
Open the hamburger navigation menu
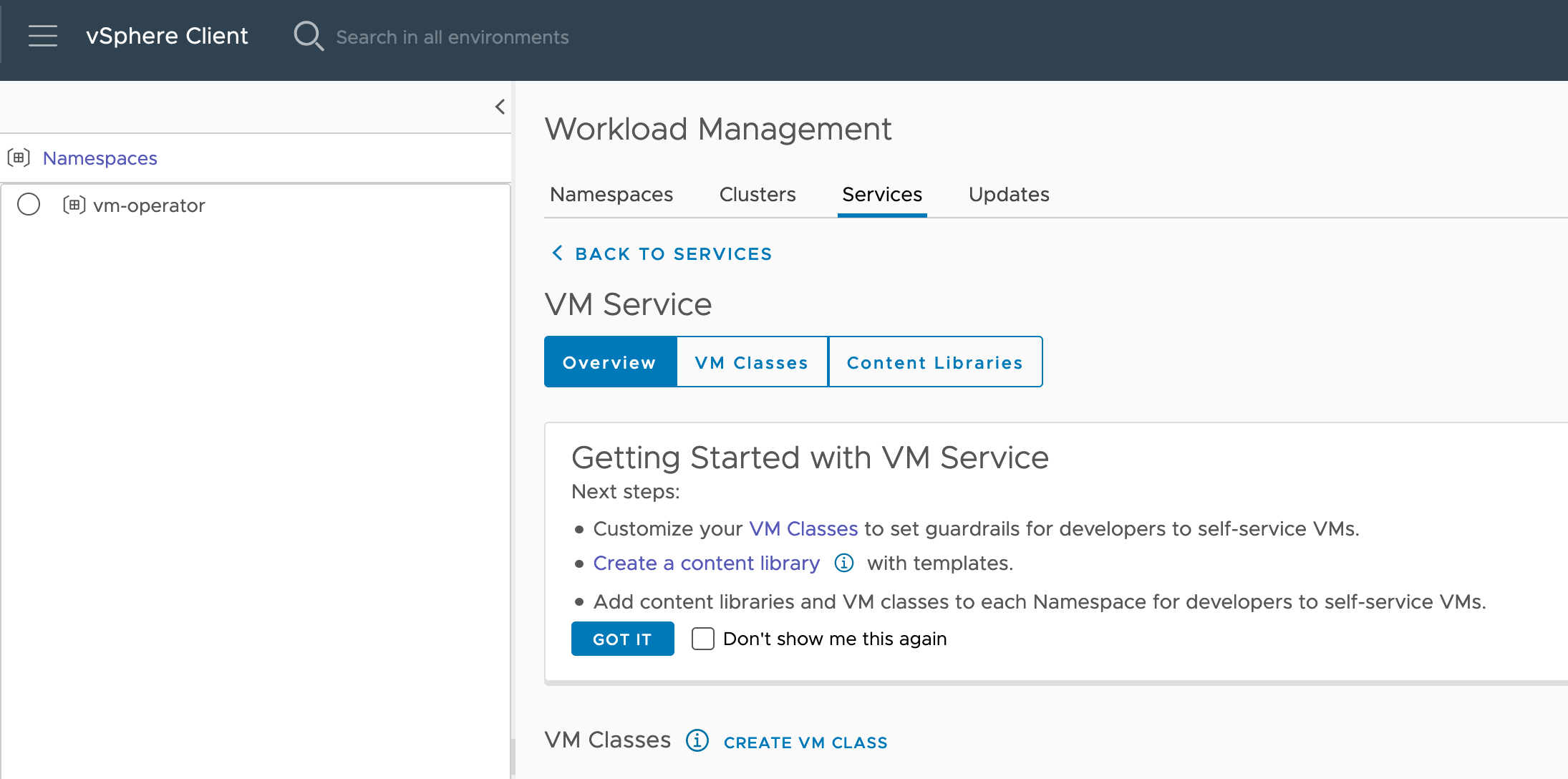(x=43, y=36)
